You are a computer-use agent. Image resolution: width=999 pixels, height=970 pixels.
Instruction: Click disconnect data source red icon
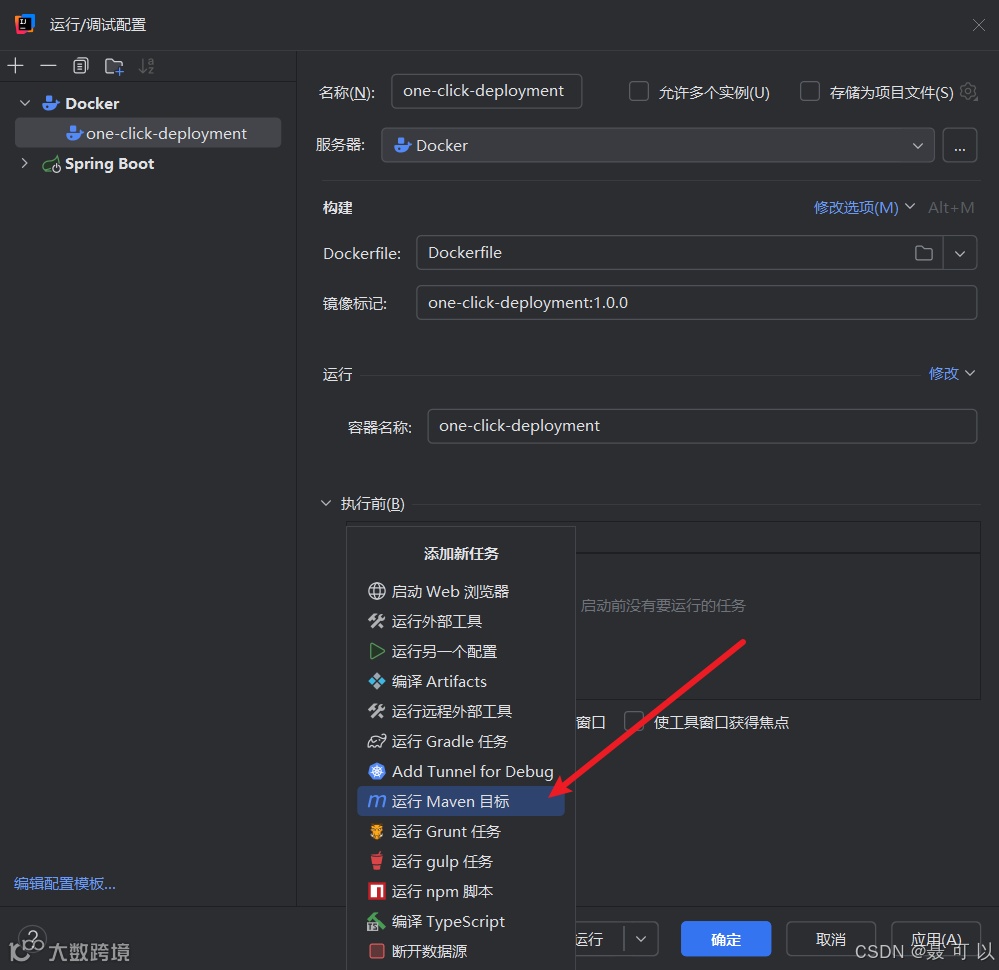(x=377, y=951)
